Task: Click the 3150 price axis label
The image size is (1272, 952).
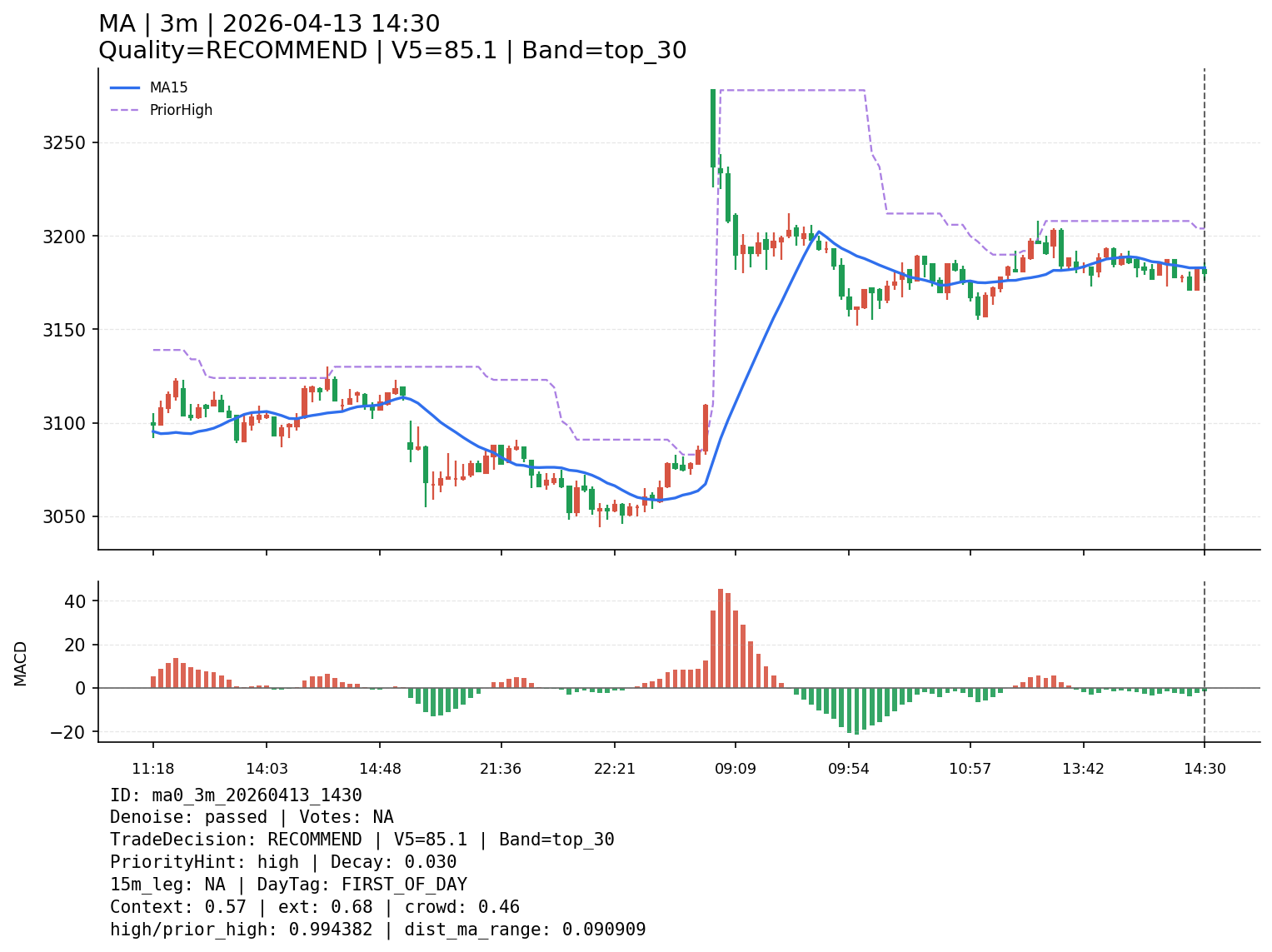Action: [x=65, y=330]
